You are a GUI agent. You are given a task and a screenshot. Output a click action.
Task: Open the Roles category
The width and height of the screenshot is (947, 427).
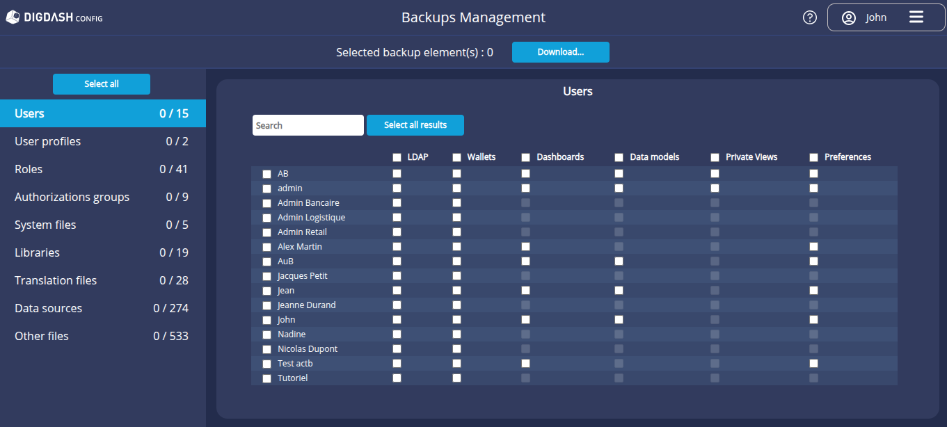coord(103,169)
